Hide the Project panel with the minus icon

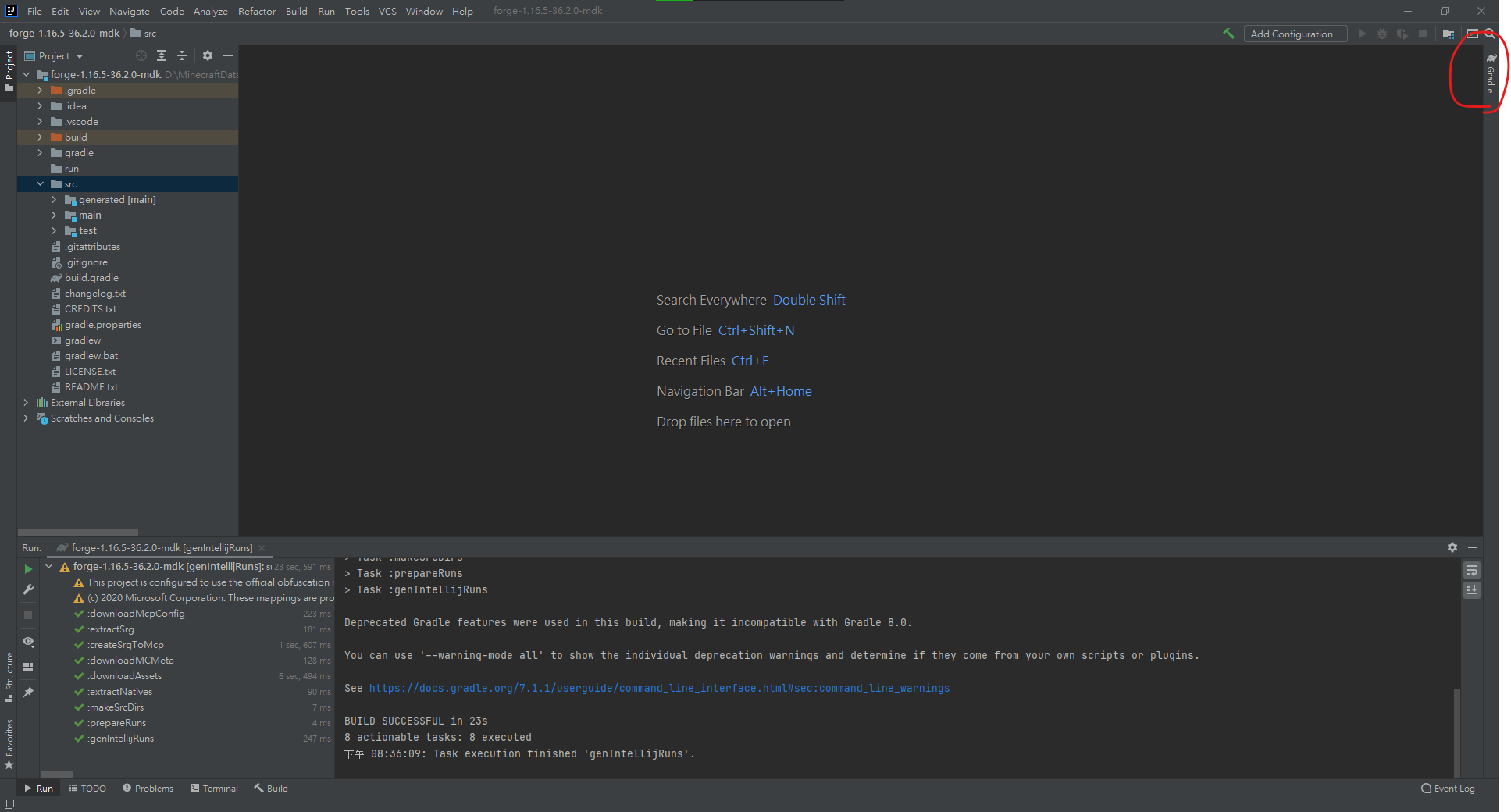(228, 55)
